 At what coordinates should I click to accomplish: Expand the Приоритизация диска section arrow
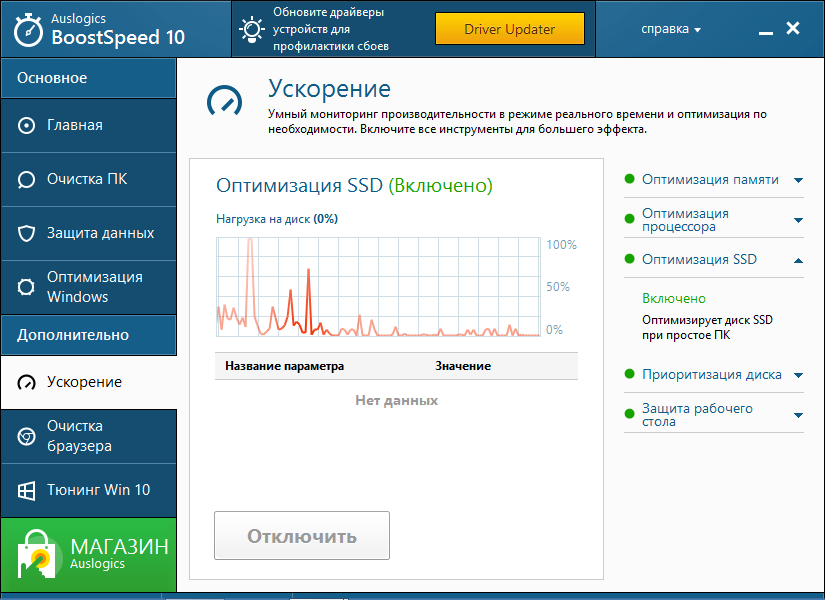coord(798,375)
